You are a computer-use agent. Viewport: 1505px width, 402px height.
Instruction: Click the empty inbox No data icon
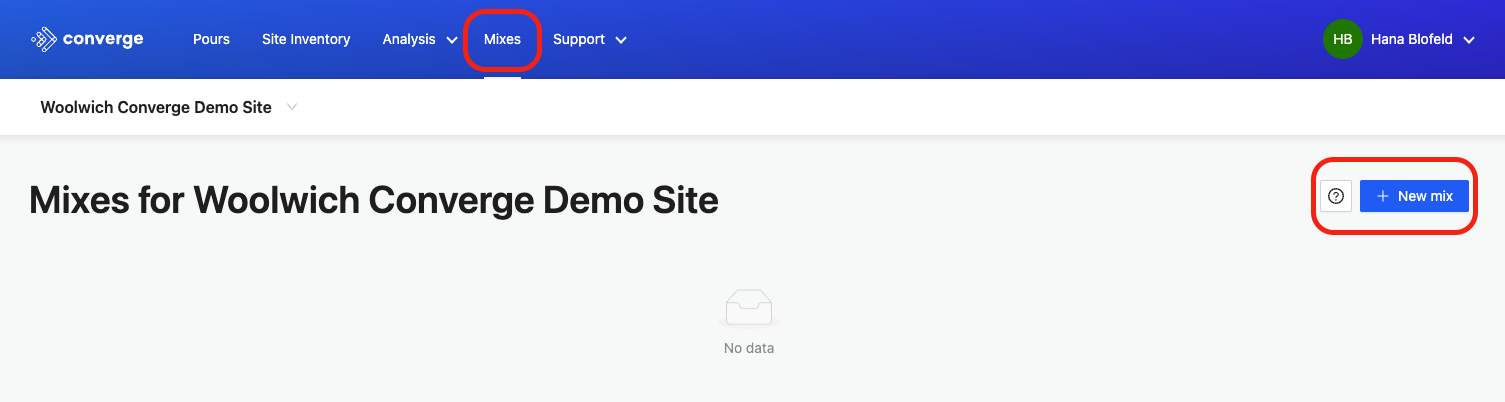[x=749, y=308]
